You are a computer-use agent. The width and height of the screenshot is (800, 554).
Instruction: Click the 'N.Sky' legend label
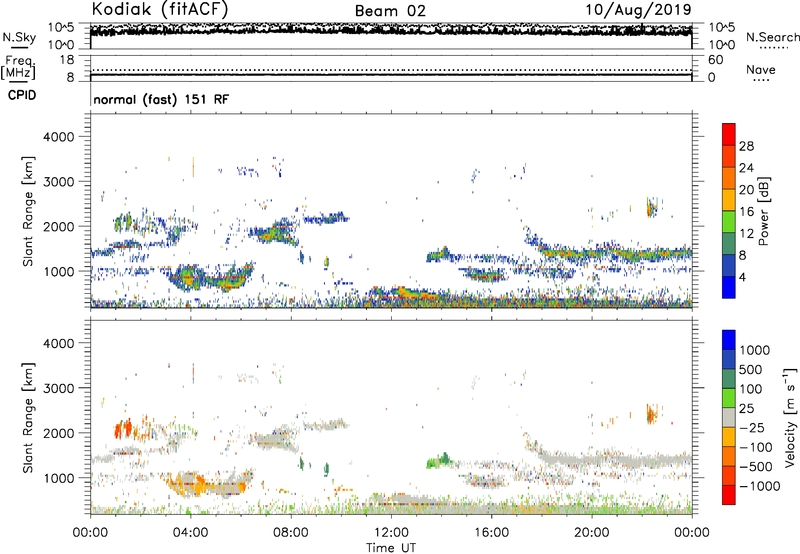click(19, 37)
